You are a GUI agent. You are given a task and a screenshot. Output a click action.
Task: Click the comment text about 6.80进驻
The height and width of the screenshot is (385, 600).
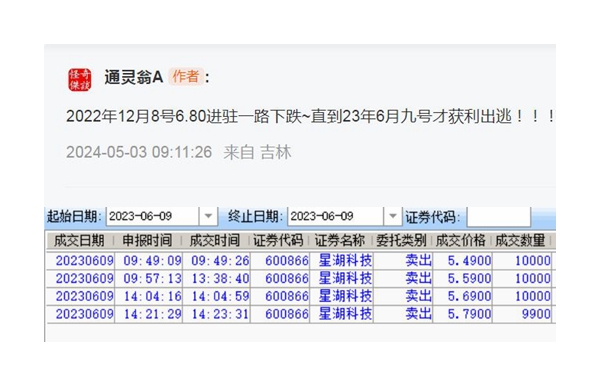click(x=311, y=116)
